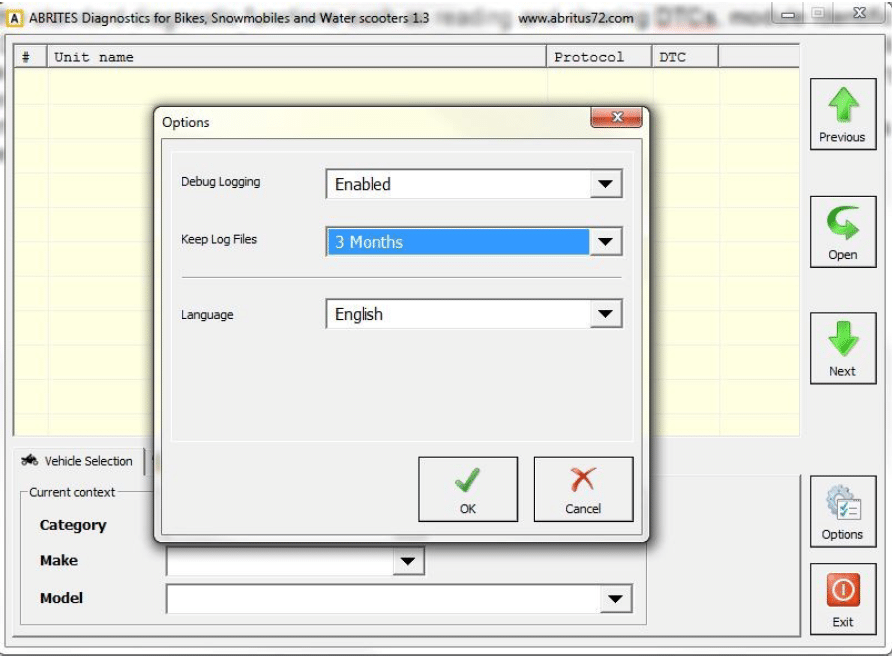
Task: Click the ABRITES app icon in title bar
Action: tap(15, 18)
